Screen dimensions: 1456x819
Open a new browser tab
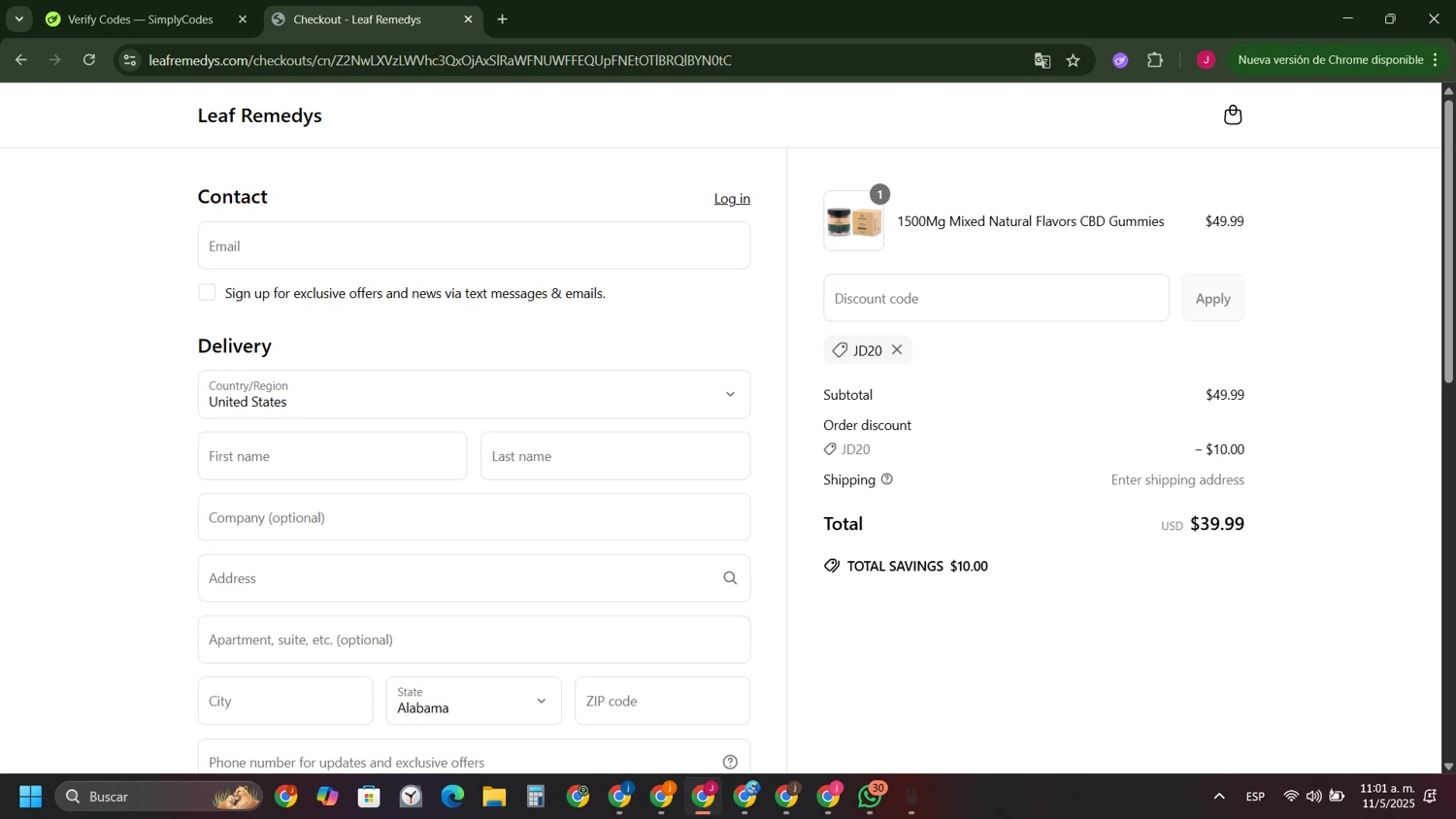tap(502, 19)
